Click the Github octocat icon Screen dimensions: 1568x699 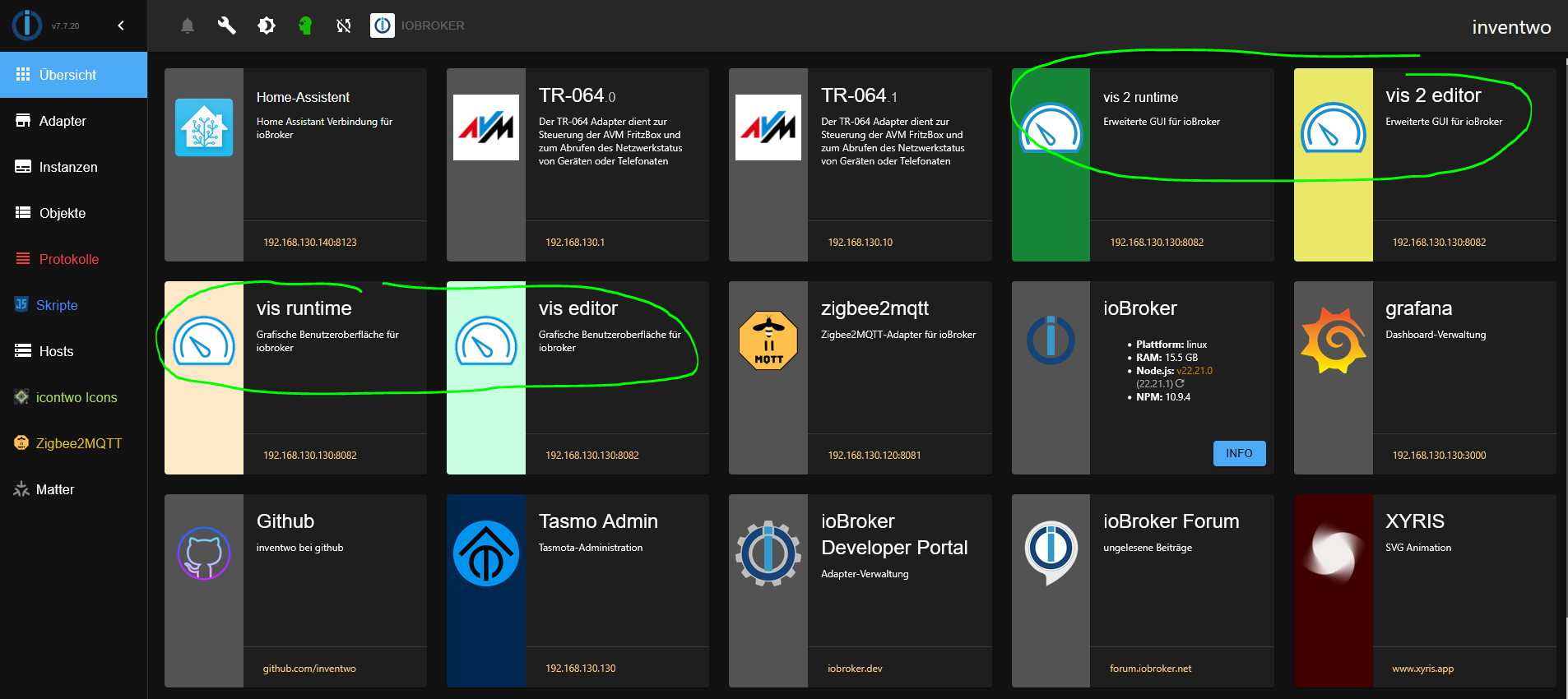pos(204,553)
